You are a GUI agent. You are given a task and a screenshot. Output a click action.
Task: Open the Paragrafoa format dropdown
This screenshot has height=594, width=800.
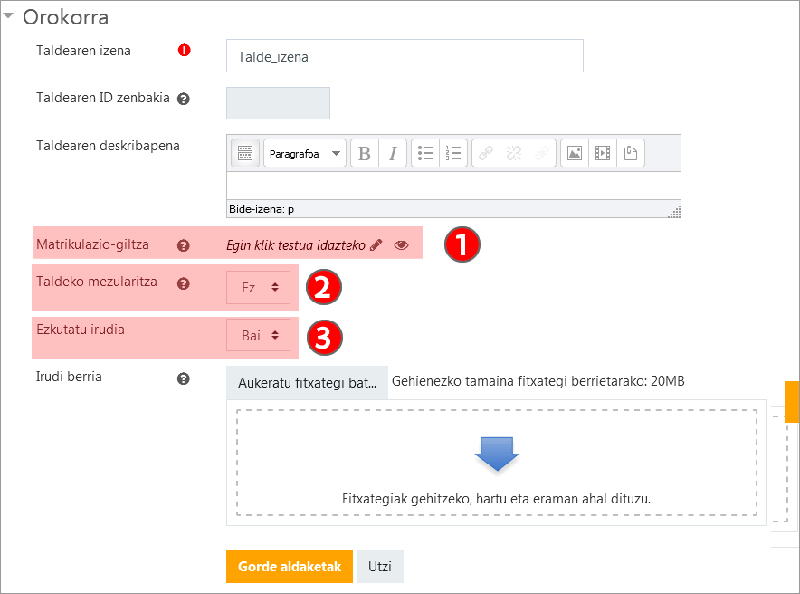304,153
